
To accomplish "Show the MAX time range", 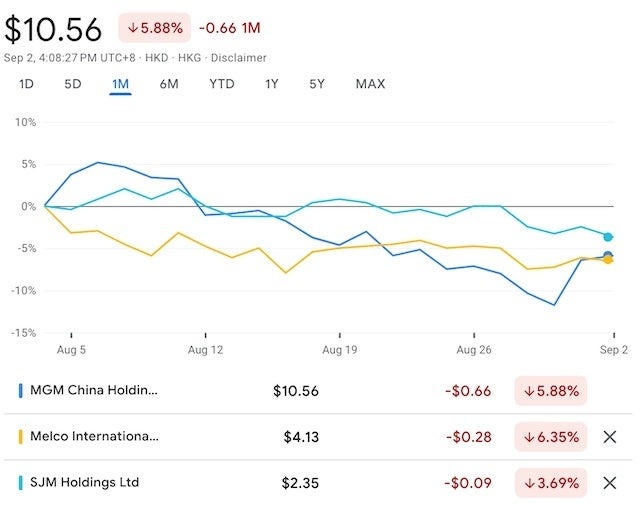I will click(370, 84).
